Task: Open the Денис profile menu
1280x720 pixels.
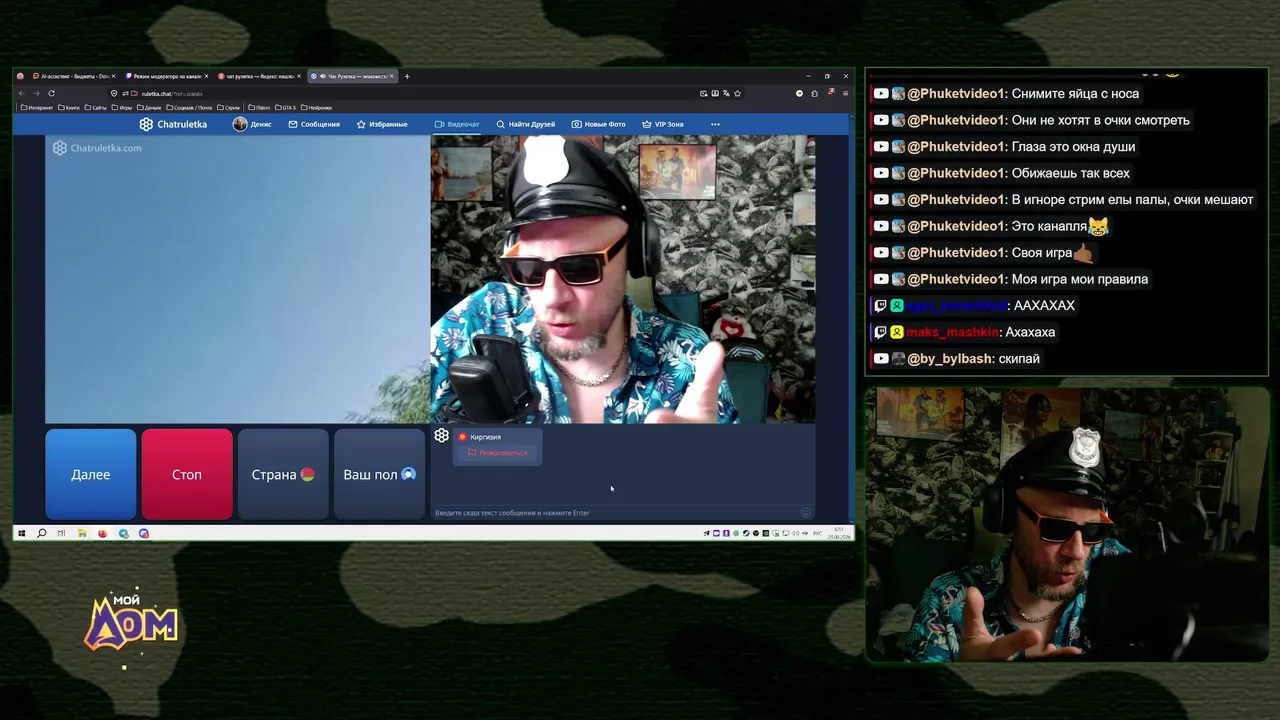Action: (252, 124)
